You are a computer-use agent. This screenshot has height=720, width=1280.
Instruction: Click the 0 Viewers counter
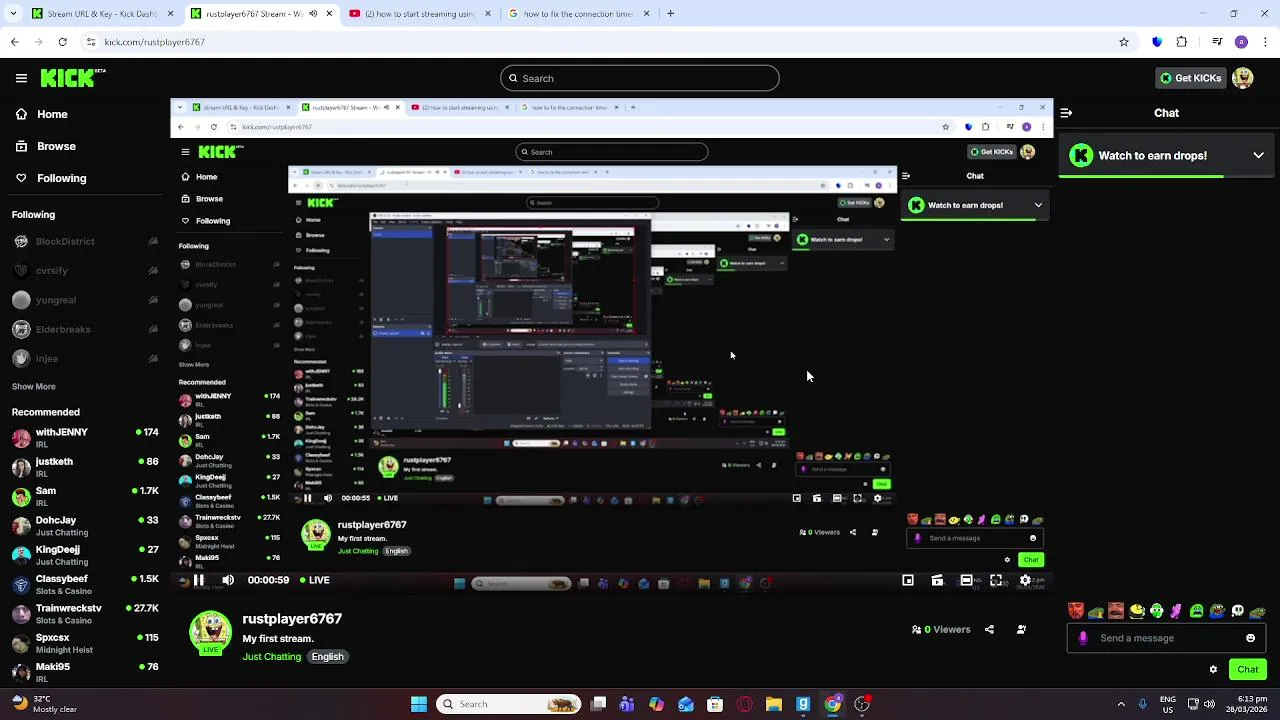[941, 630]
